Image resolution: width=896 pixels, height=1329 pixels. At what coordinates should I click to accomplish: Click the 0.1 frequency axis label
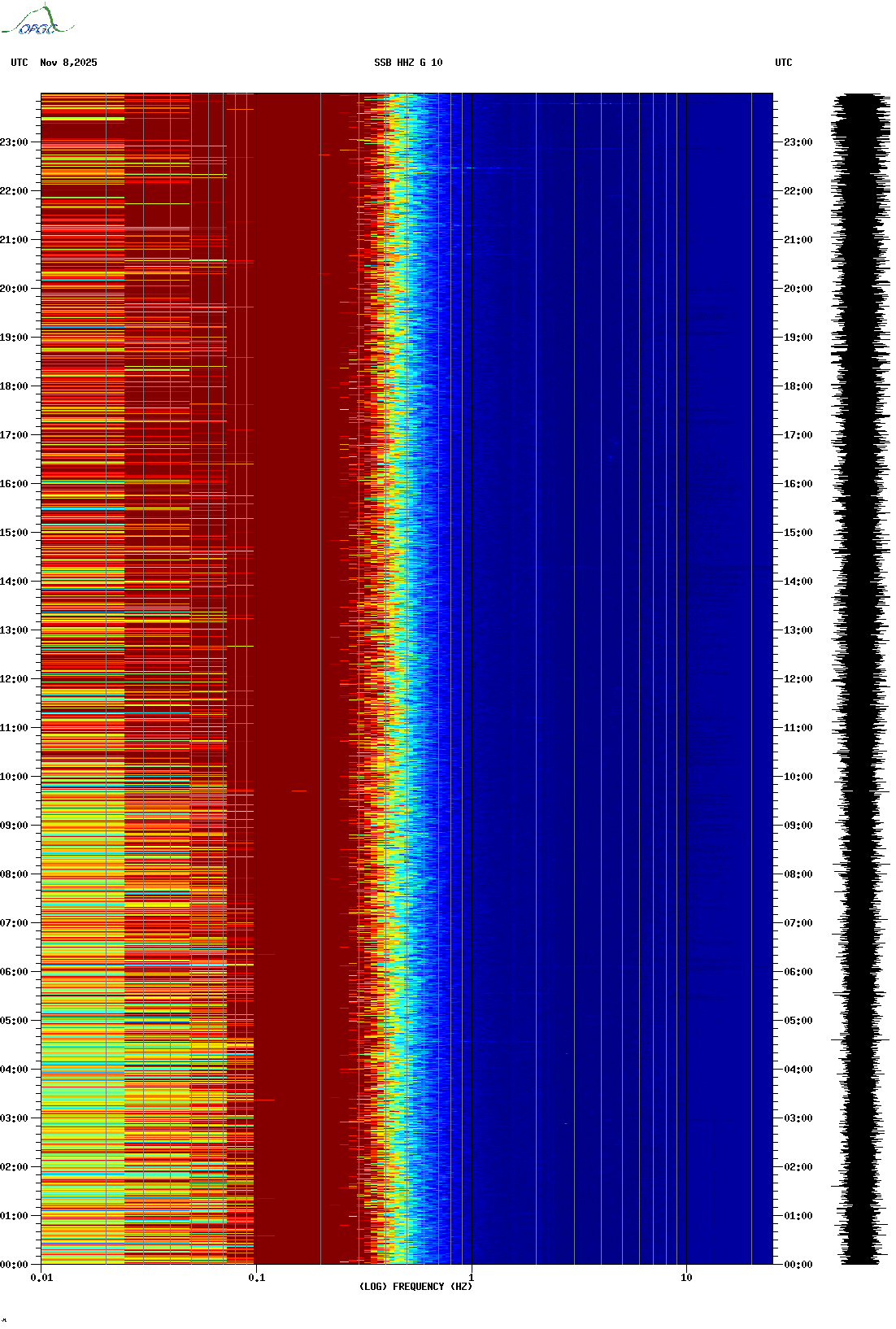point(256,1278)
